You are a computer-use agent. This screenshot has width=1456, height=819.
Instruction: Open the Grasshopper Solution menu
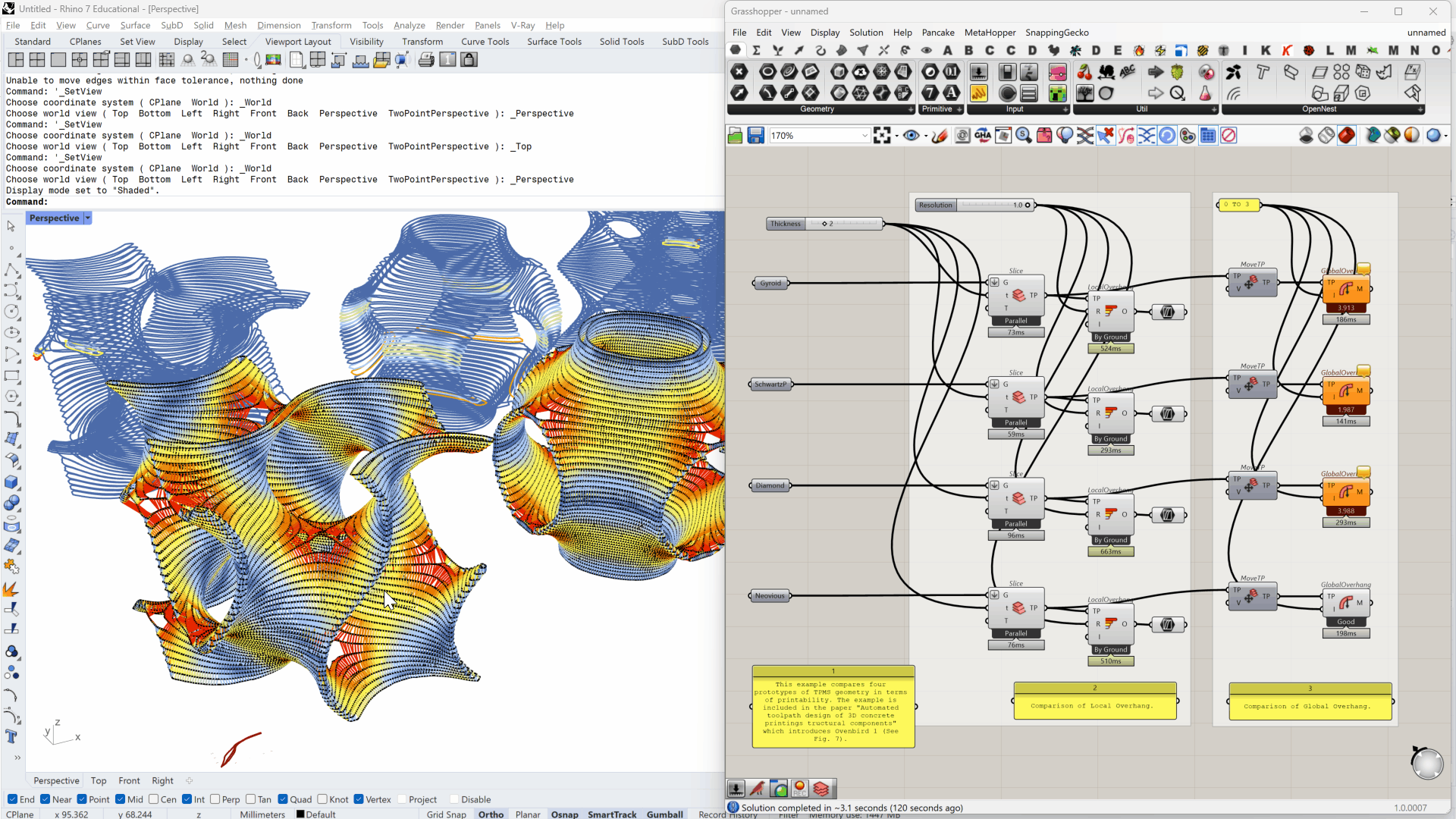(865, 33)
